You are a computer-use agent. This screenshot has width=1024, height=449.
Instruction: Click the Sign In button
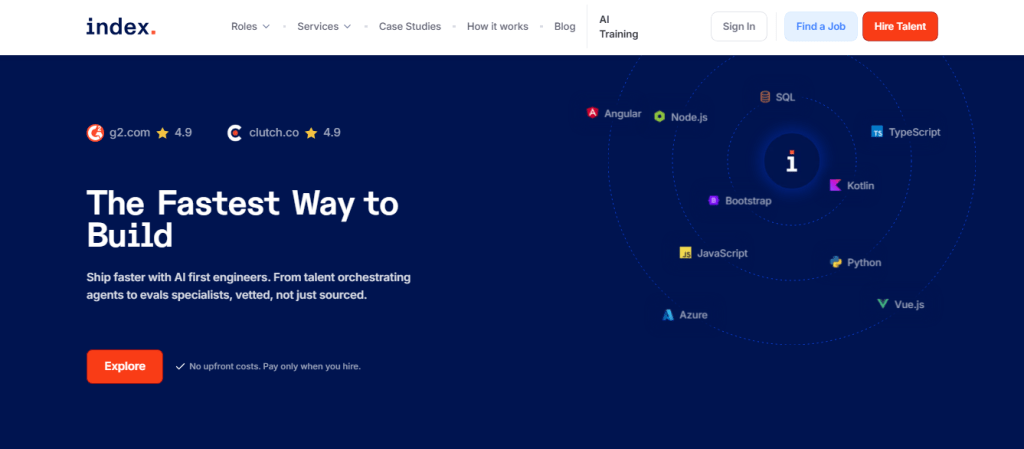[739, 27]
